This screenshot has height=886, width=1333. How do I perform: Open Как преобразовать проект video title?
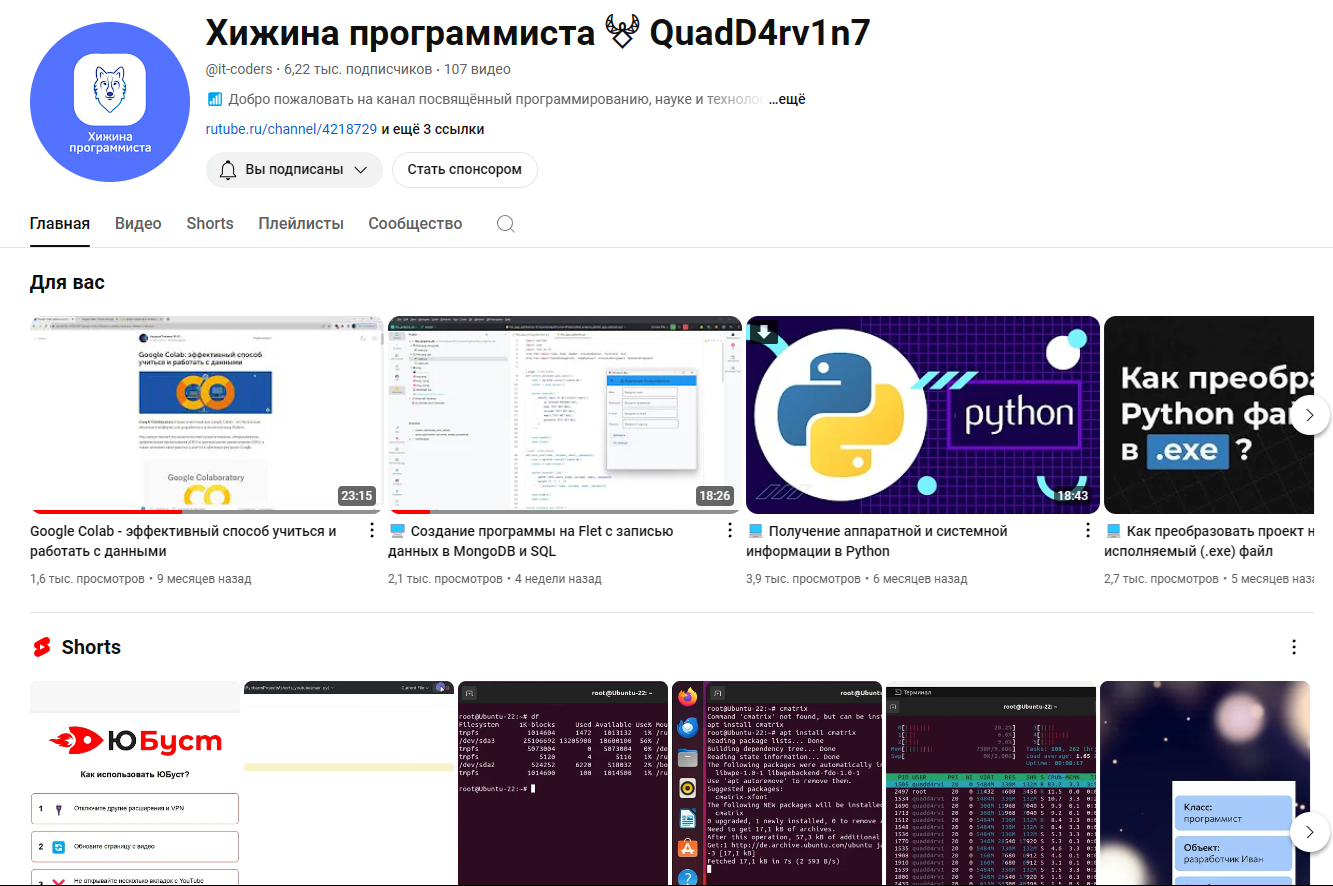[1209, 541]
